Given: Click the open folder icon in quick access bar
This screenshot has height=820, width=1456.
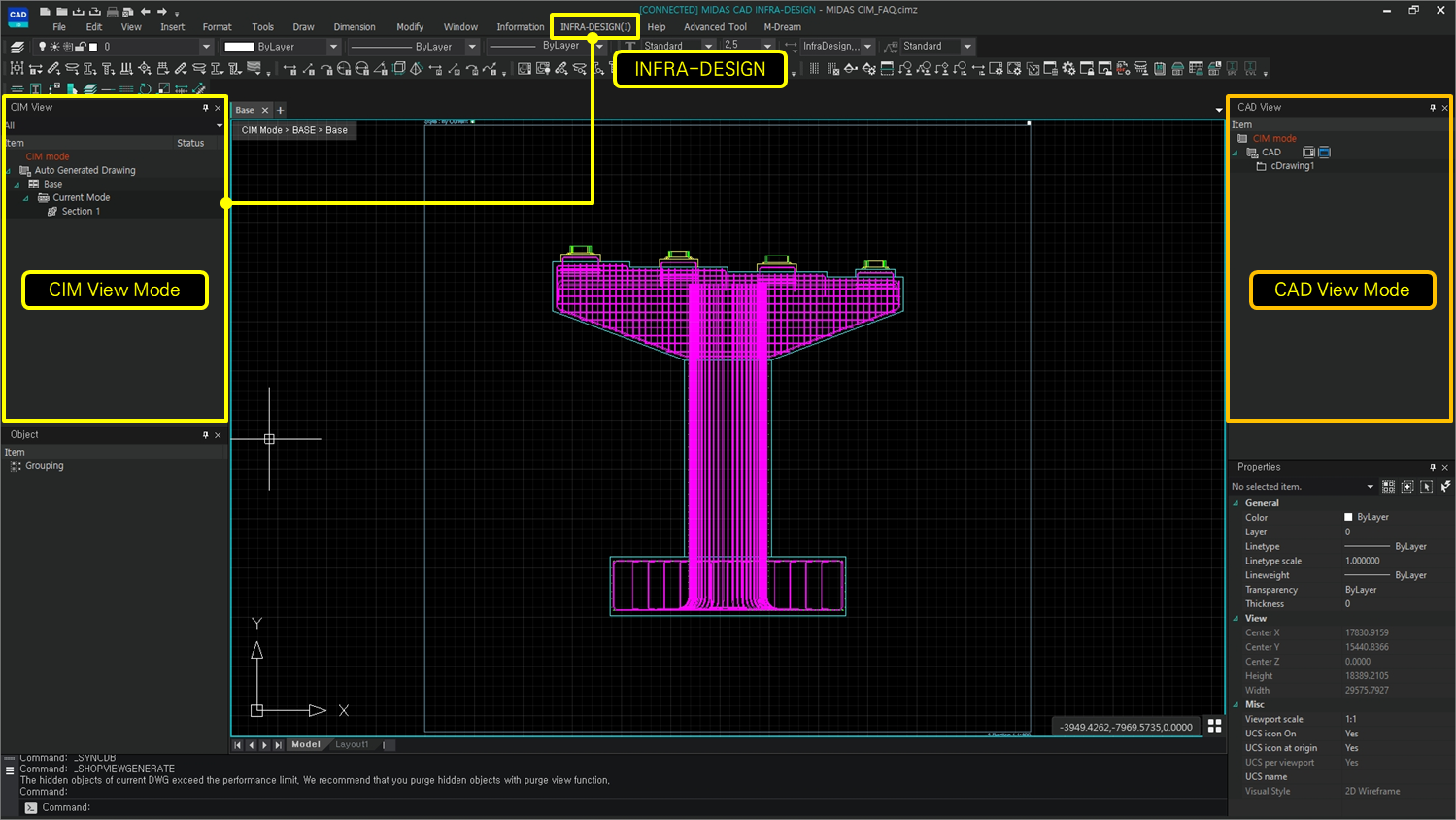Looking at the screenshot, I should click(x=62, y=12).
